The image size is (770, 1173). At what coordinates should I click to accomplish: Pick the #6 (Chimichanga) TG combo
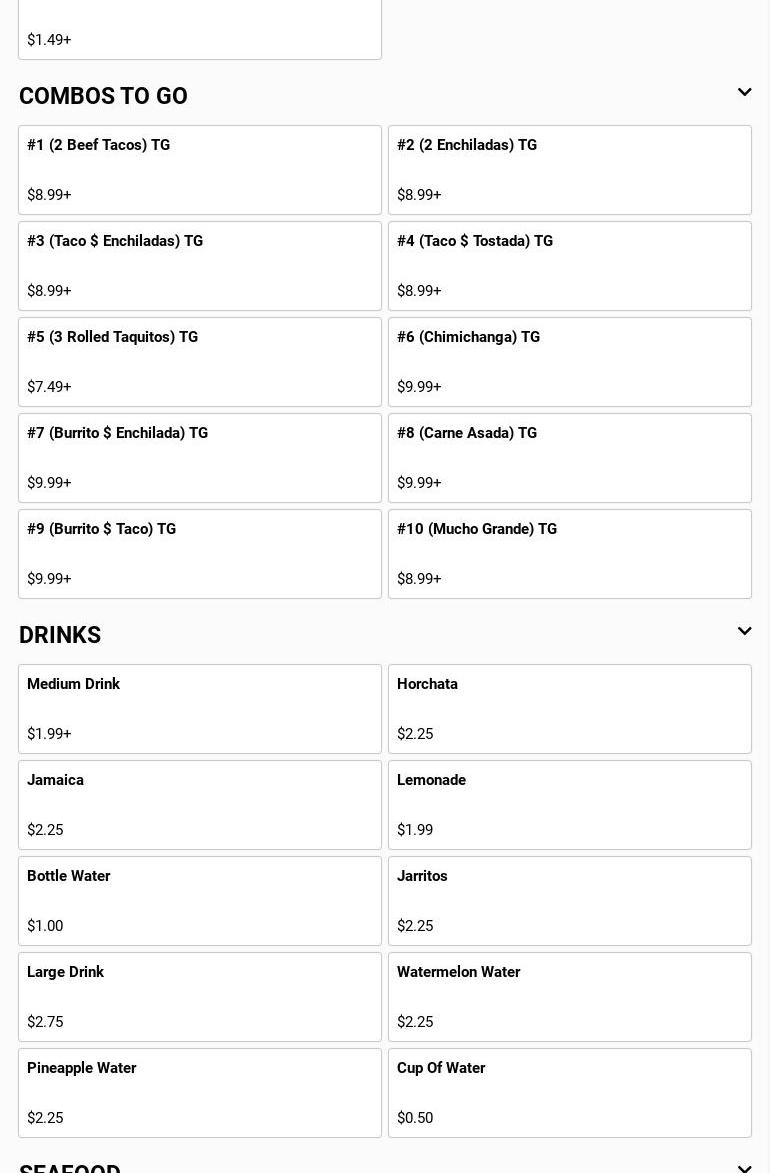point(570,362)
